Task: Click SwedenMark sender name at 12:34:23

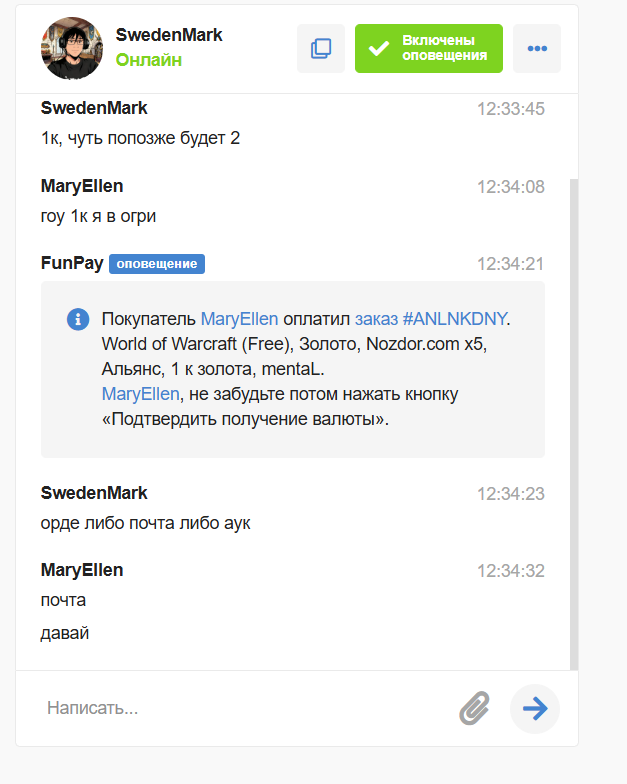Action: pos(94,493)
